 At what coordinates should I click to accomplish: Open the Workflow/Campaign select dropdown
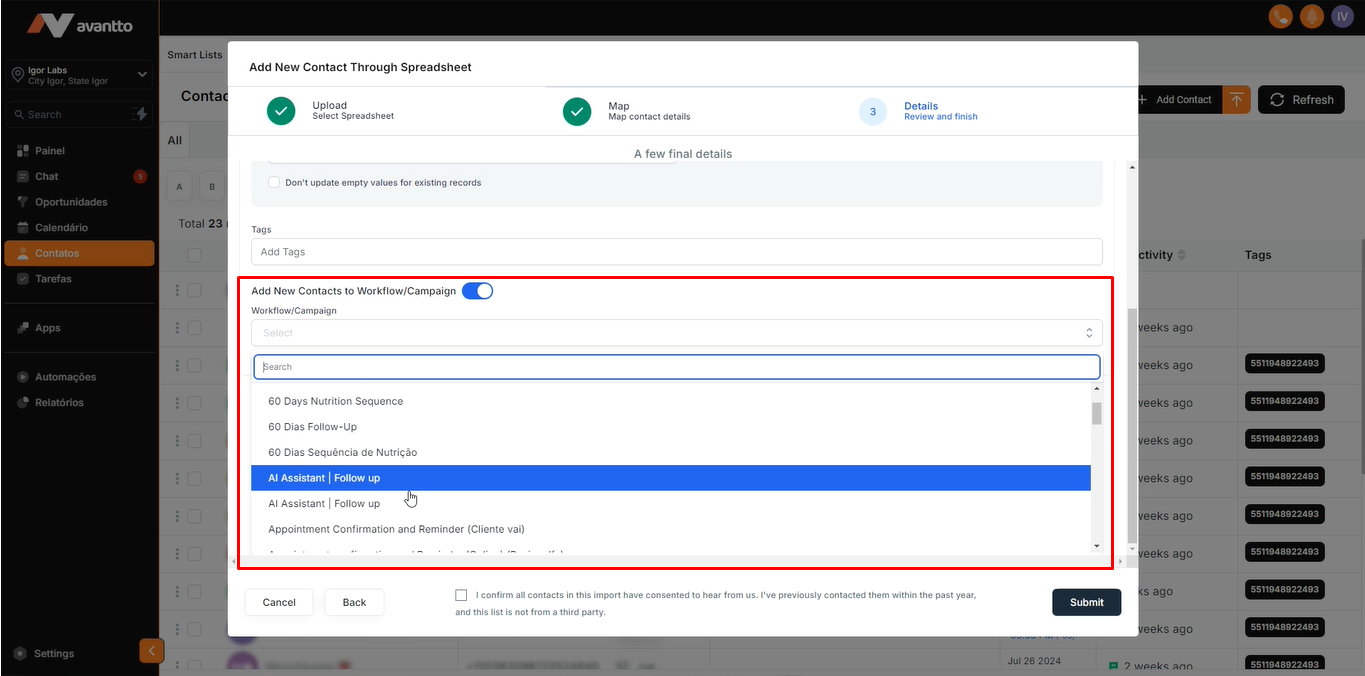point(676,333)
